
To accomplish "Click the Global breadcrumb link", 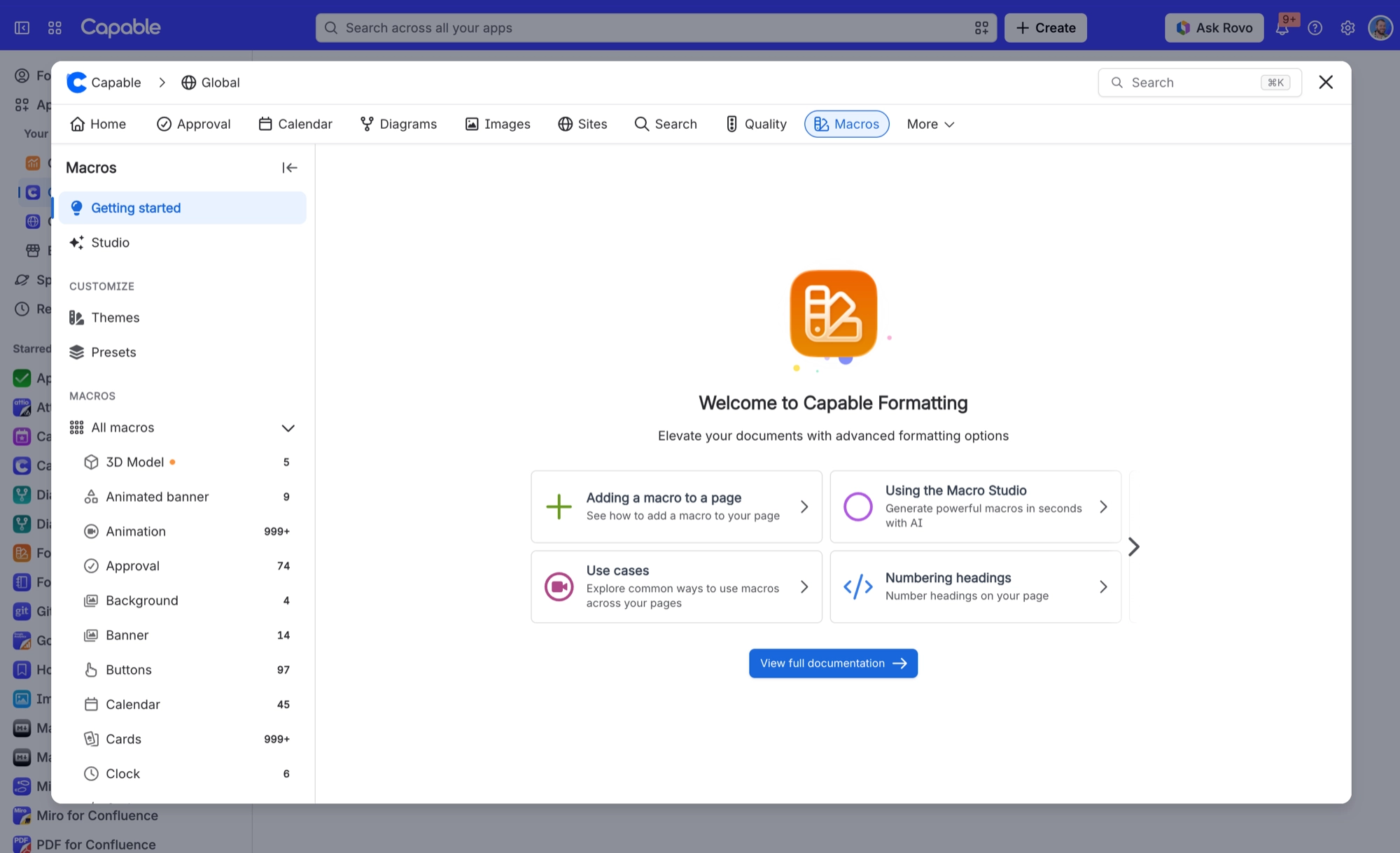I will tap(211, 83).
